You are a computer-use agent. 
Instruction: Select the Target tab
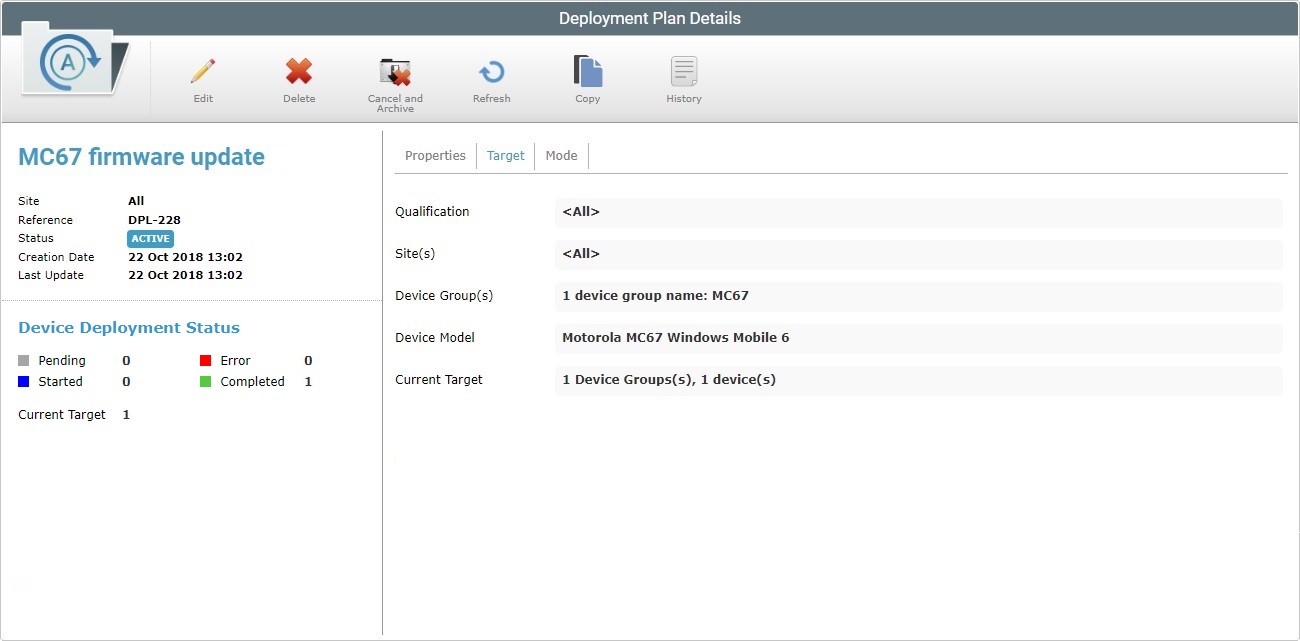coord(505,155)
